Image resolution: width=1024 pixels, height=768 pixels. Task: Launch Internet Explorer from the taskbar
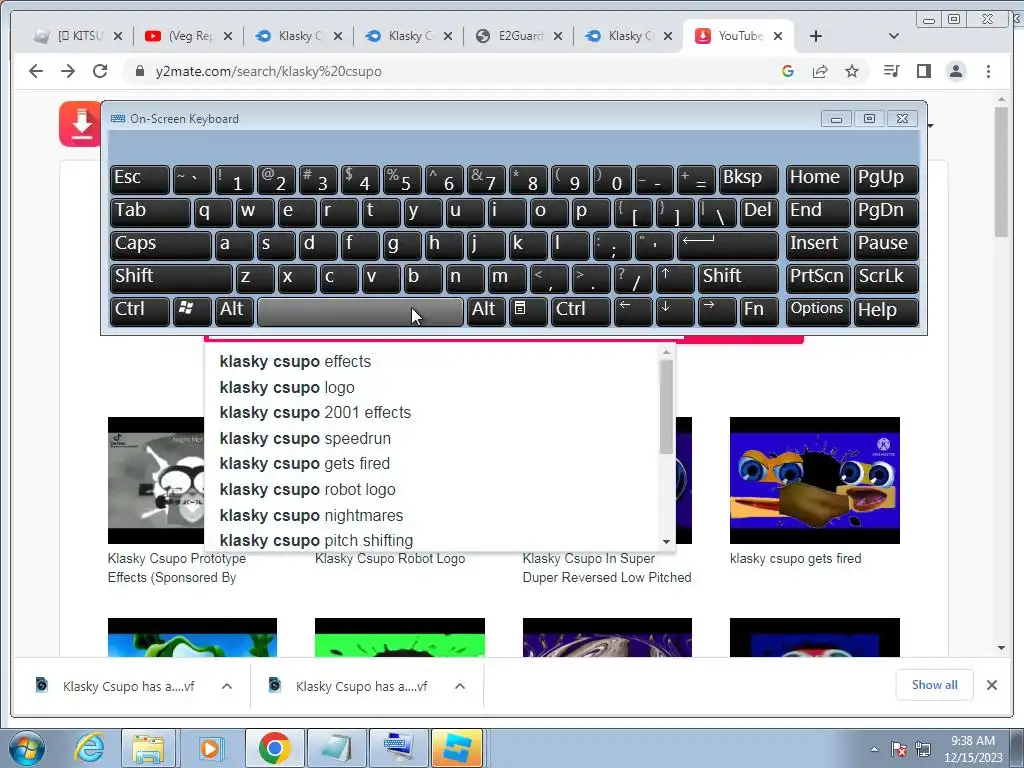tap(89, 748)
